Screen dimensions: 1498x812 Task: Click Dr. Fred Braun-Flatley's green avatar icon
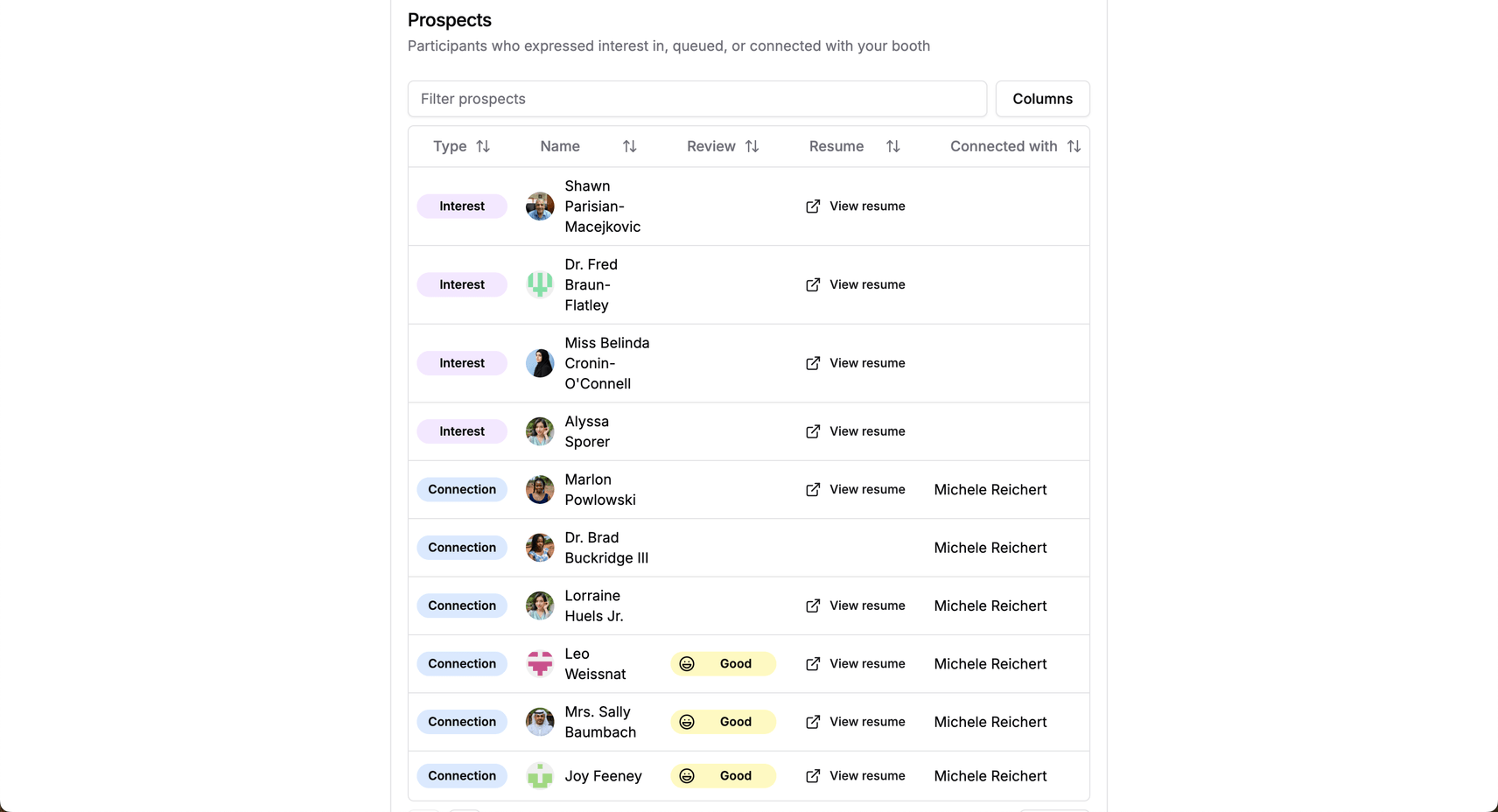pos(540,285)
